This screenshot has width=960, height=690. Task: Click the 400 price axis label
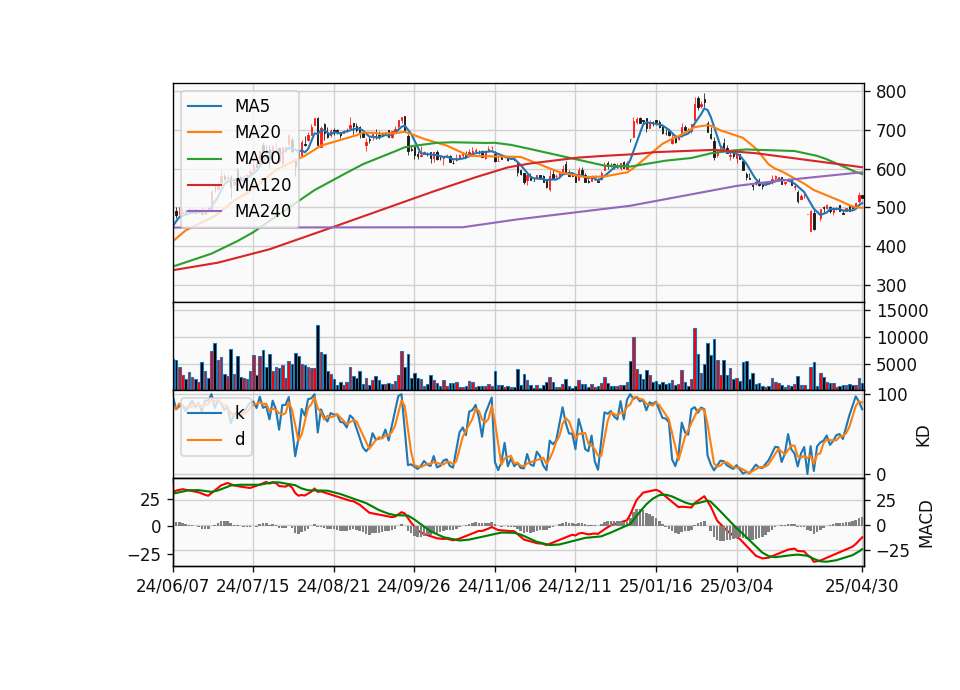pyautogui.click(x=891, y=247)
